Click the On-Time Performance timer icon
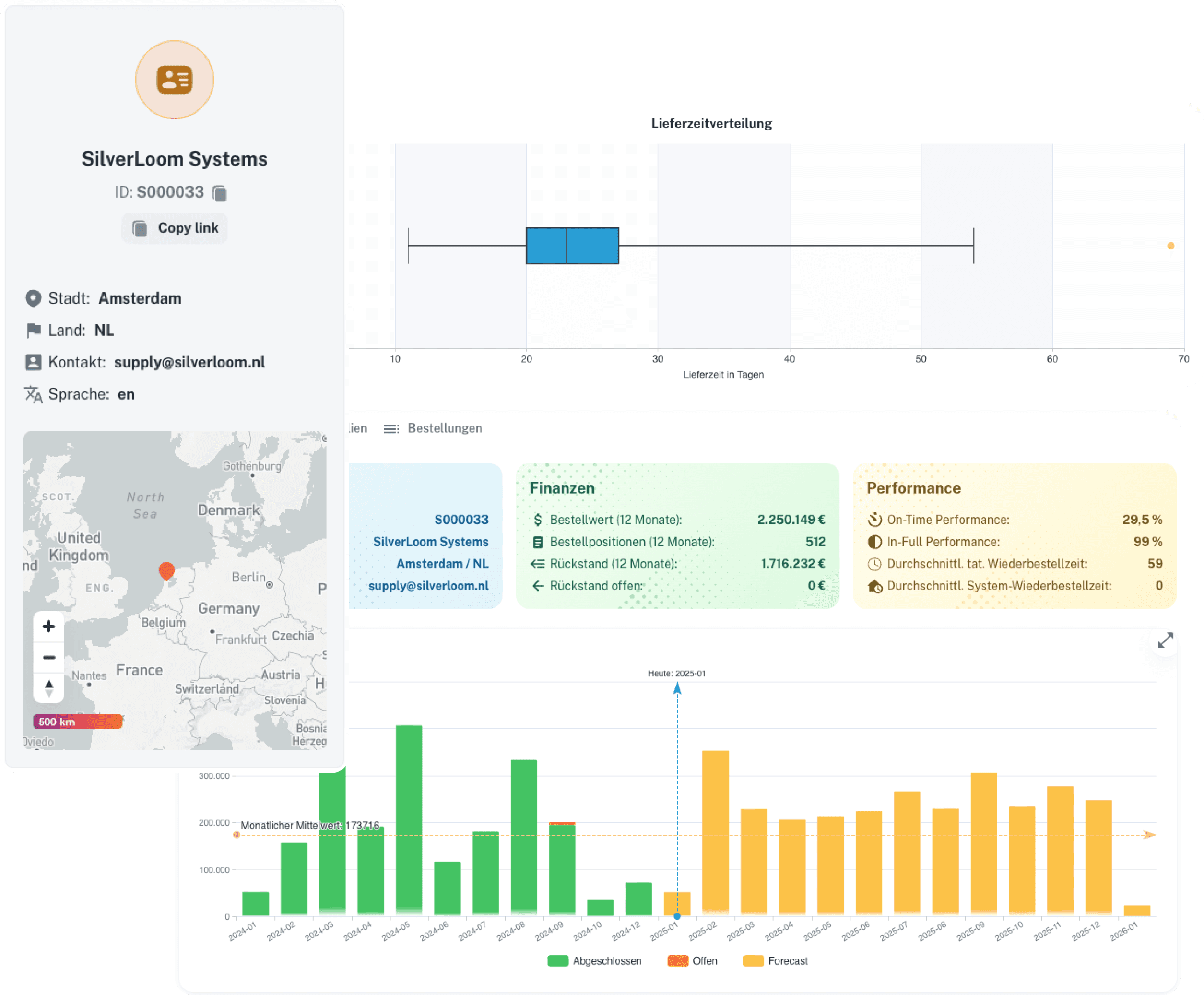This screenshot has height=995, width=1204. (x=874, y=519)
